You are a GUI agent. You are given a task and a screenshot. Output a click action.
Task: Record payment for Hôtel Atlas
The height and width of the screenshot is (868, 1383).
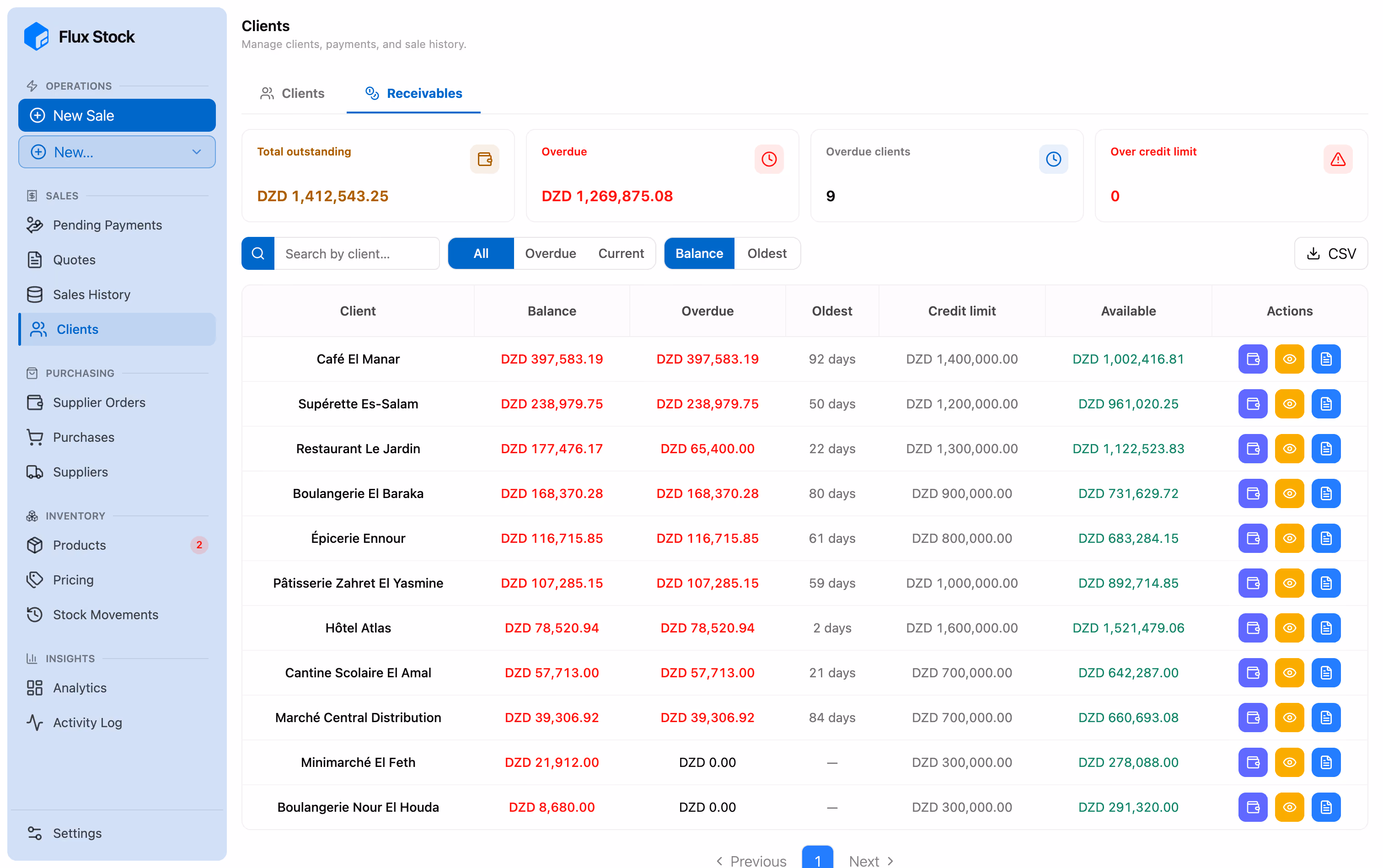(1252, 627)
